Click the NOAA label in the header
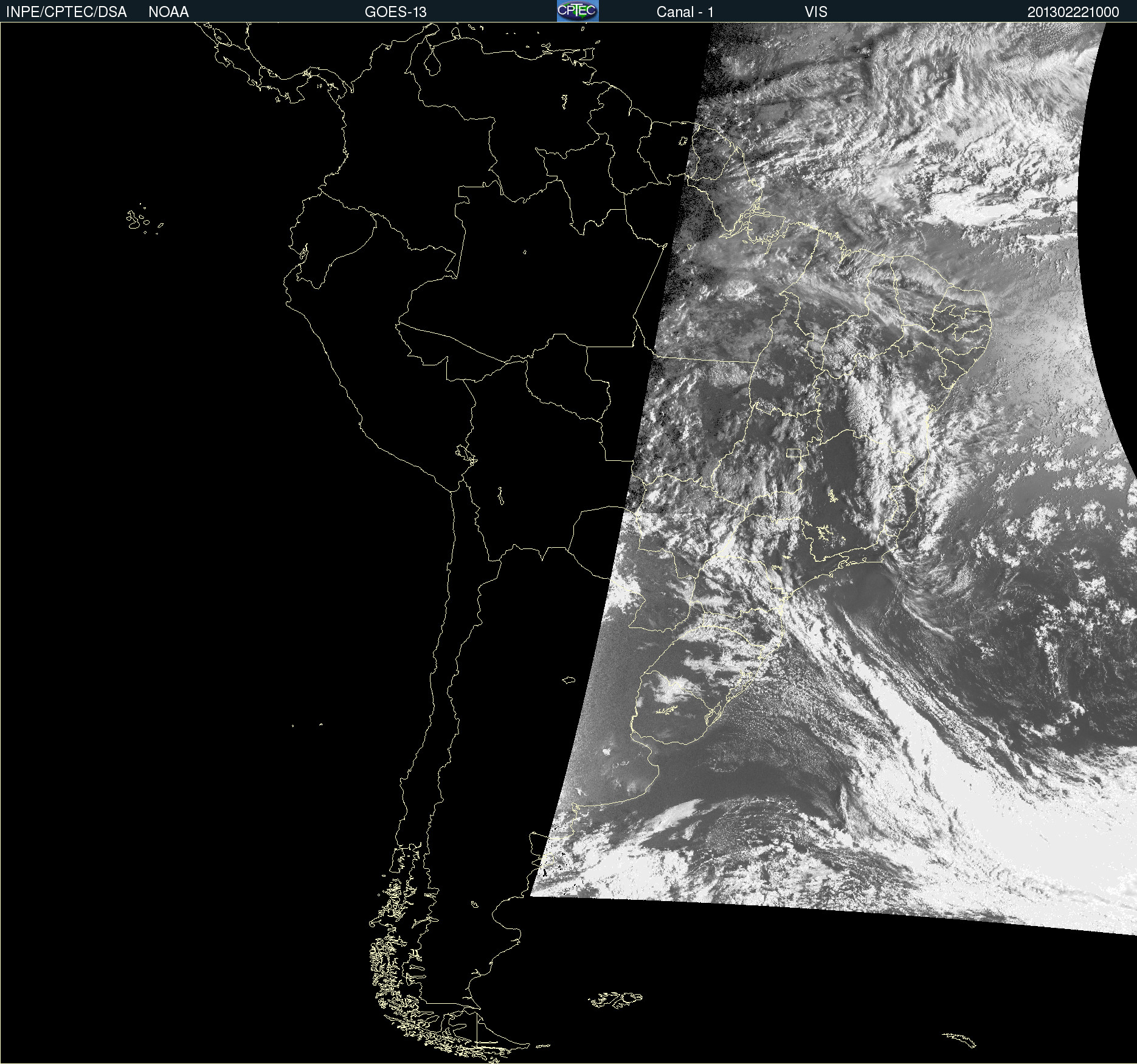 click(168, 12)
